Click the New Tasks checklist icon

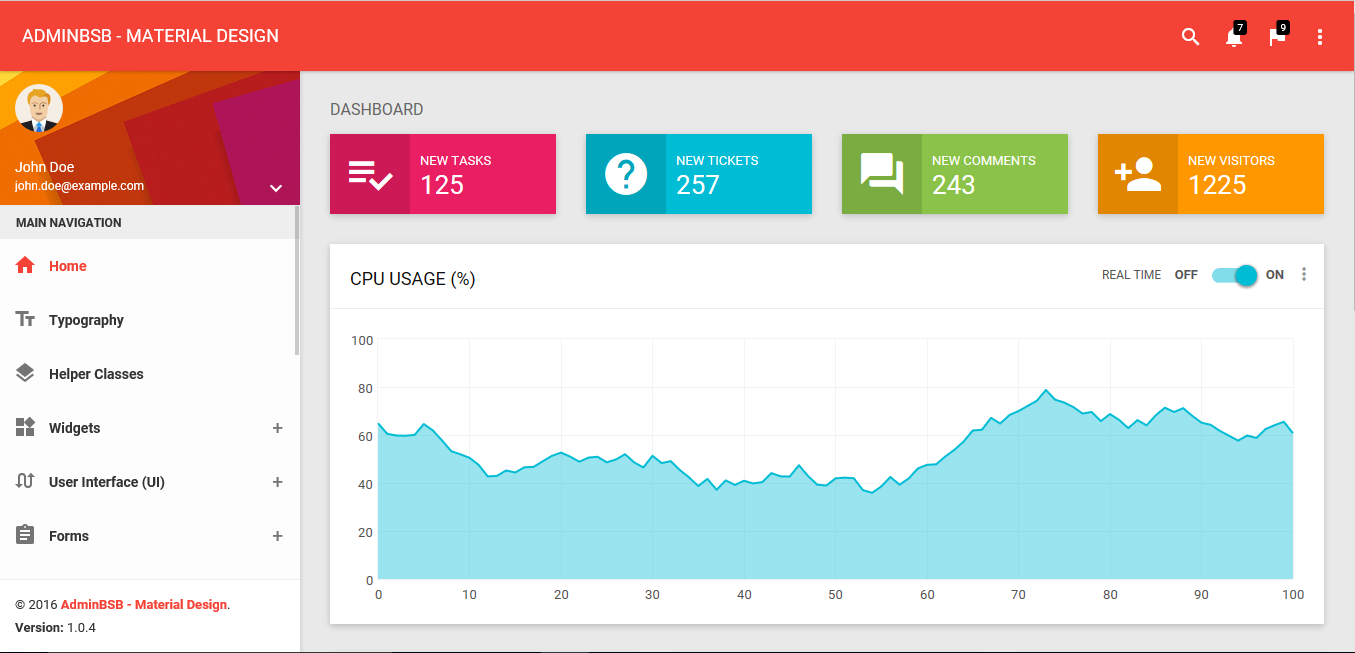click(x=370, y=174)
